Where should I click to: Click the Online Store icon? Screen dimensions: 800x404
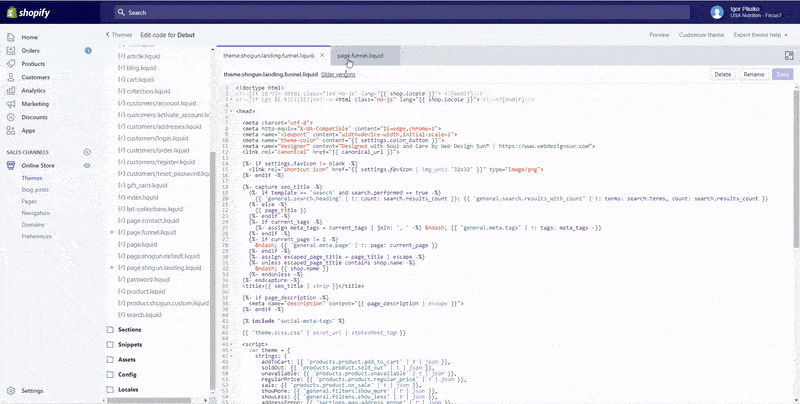11,165
